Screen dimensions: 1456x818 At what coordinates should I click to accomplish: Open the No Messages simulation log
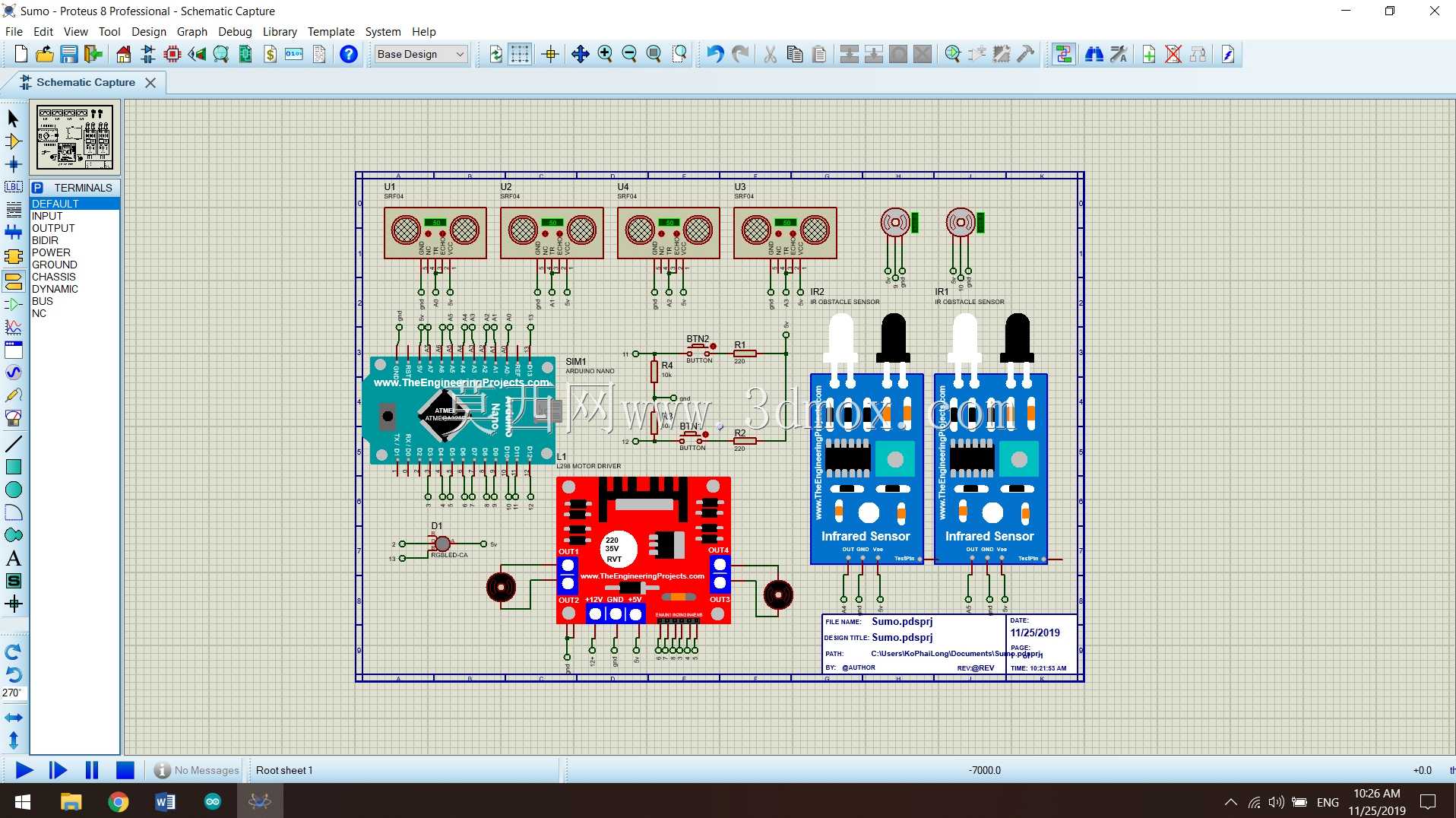(197, 770)
